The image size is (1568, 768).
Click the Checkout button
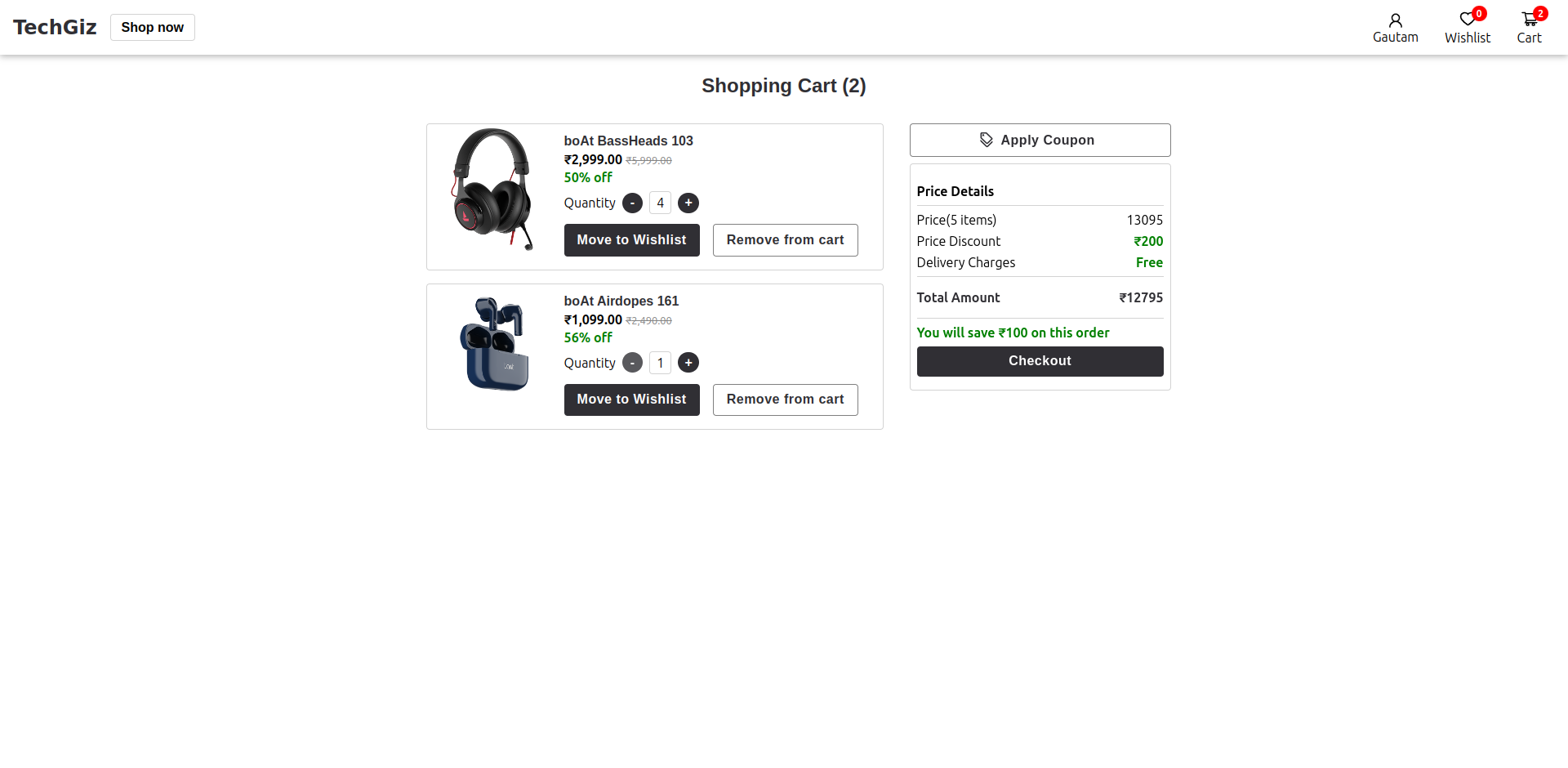click(x=1039, y=360)
